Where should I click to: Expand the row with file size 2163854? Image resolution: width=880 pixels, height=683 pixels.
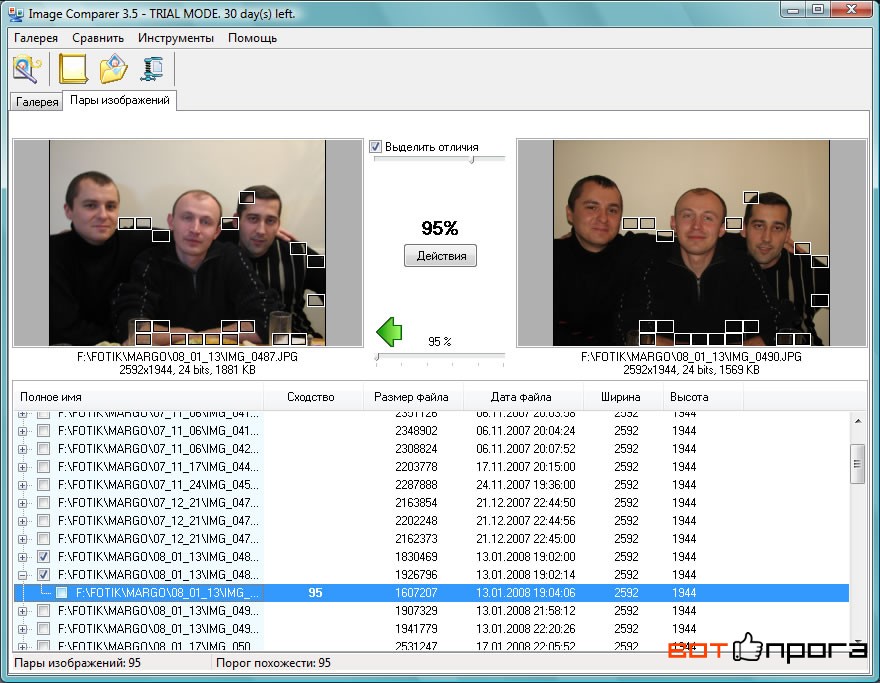(22, 503)
